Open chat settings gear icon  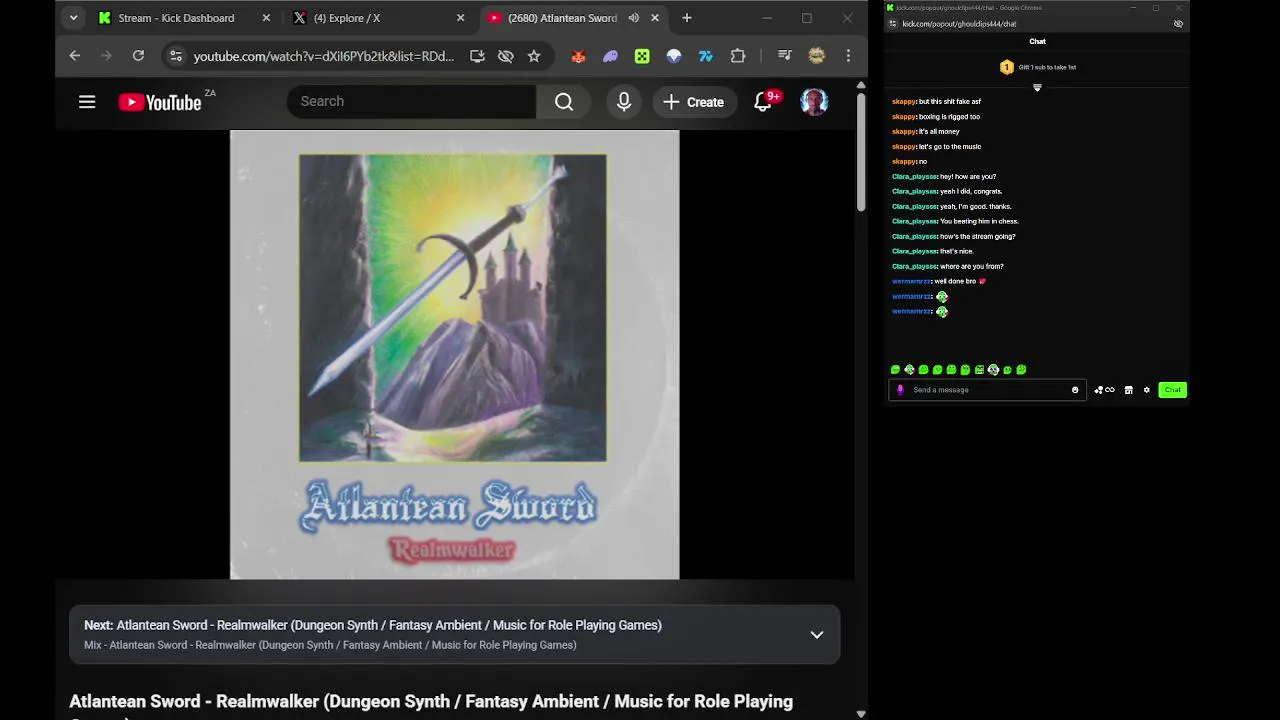pyautogui.click(x=1147, y=390)
